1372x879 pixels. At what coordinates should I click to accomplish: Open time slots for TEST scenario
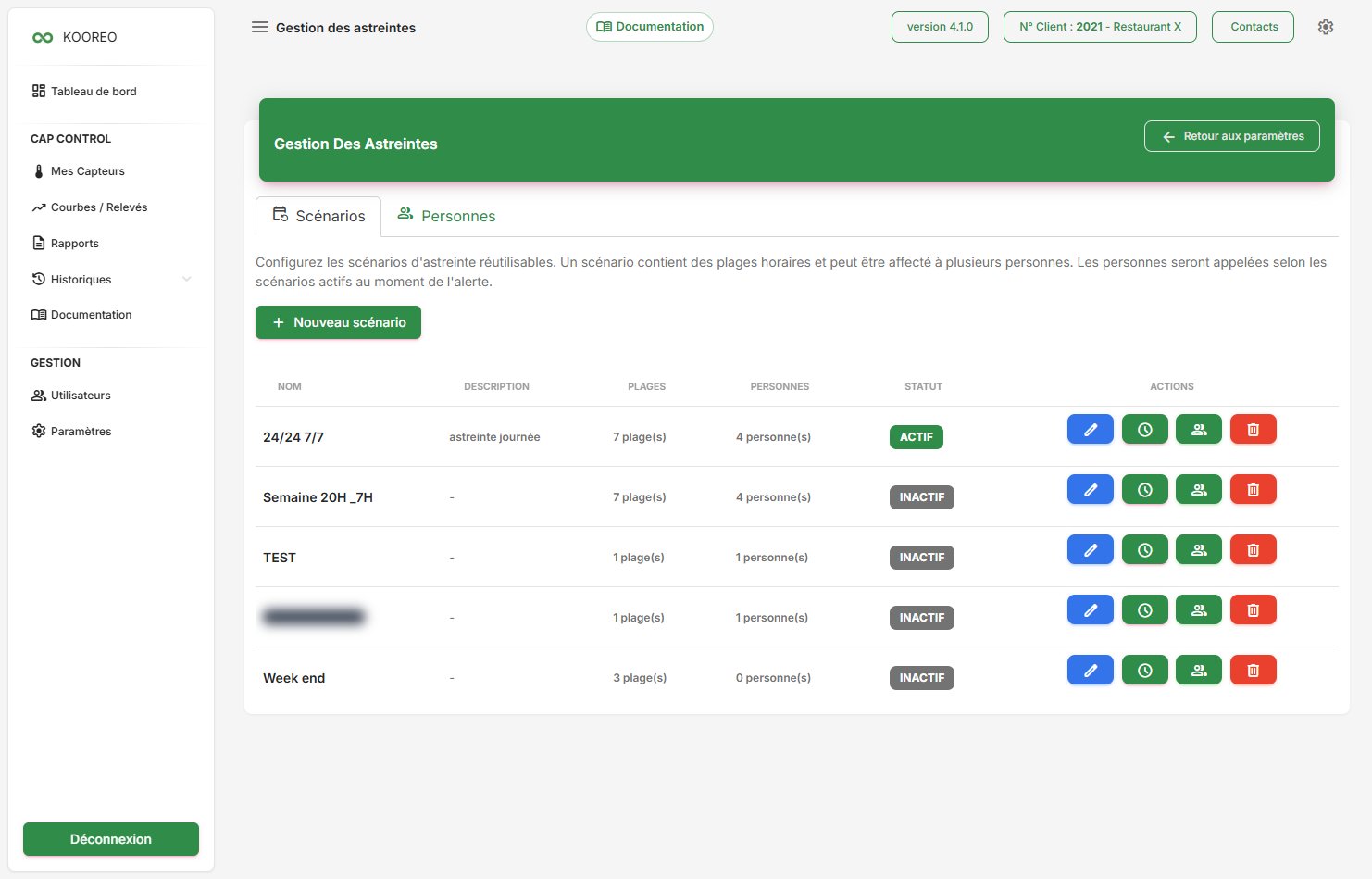[1145, 550]
